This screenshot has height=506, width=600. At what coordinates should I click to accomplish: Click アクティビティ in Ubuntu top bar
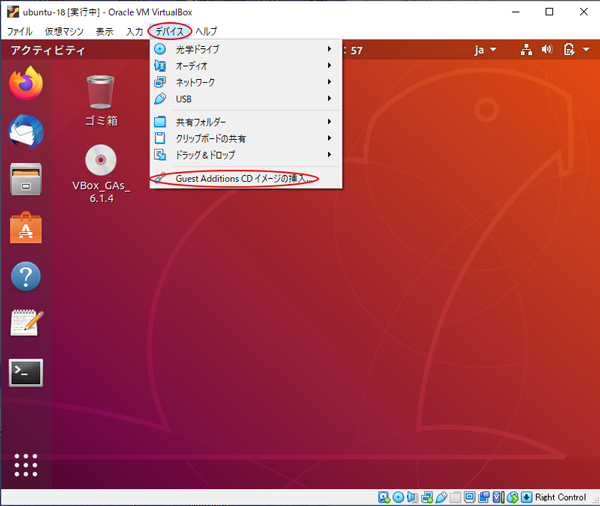[47, 51]
